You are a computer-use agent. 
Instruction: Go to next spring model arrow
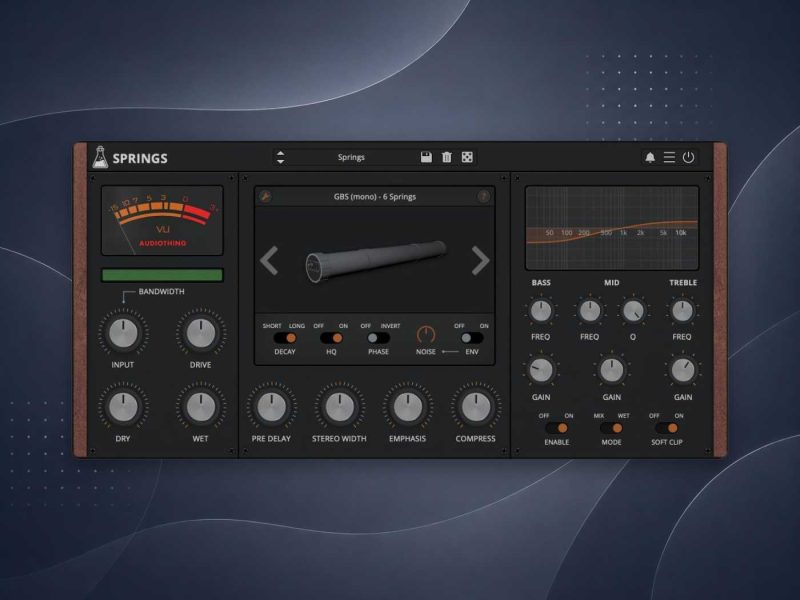(480, 261)
